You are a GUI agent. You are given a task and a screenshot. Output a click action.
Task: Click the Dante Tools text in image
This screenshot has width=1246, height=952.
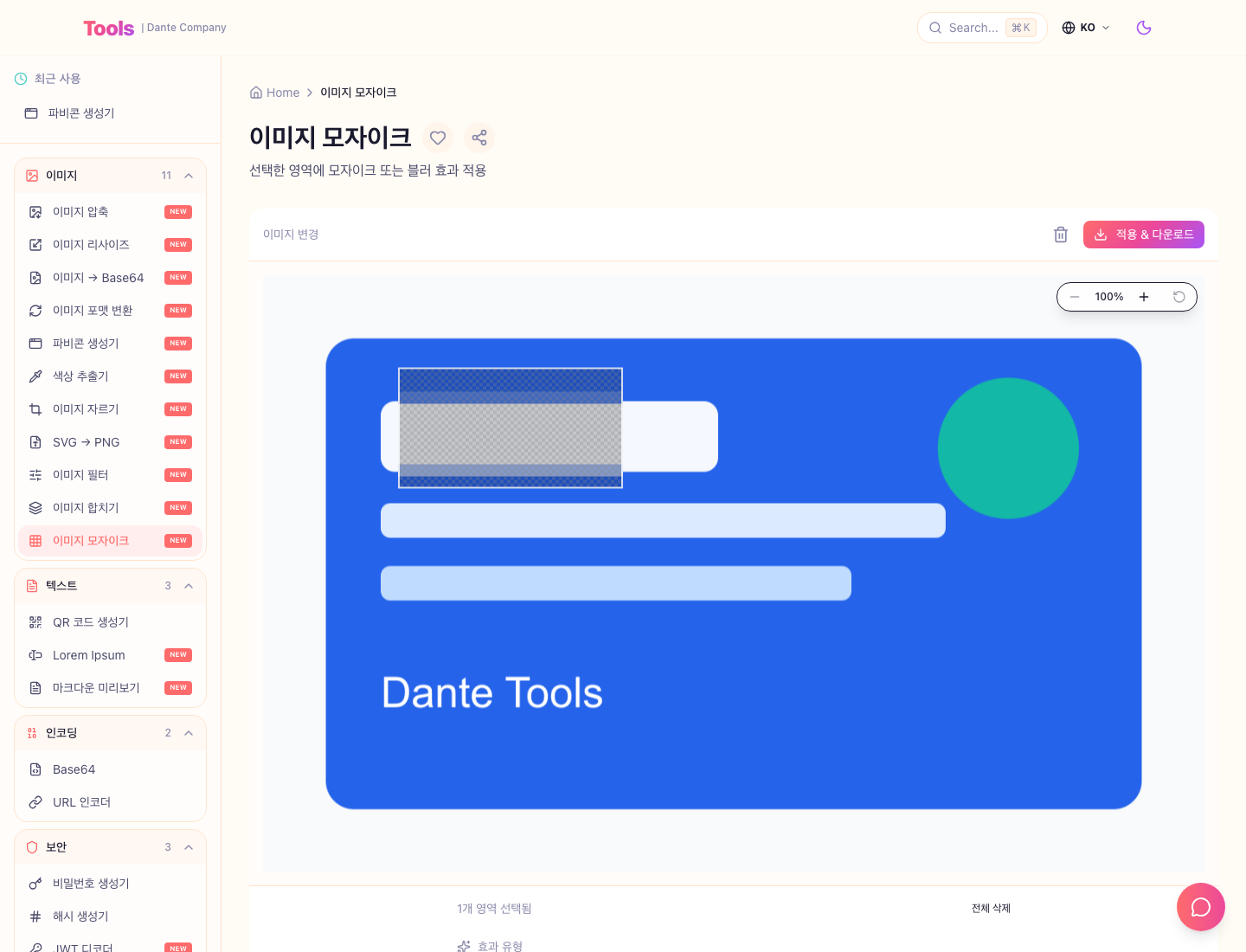(492, 692)
